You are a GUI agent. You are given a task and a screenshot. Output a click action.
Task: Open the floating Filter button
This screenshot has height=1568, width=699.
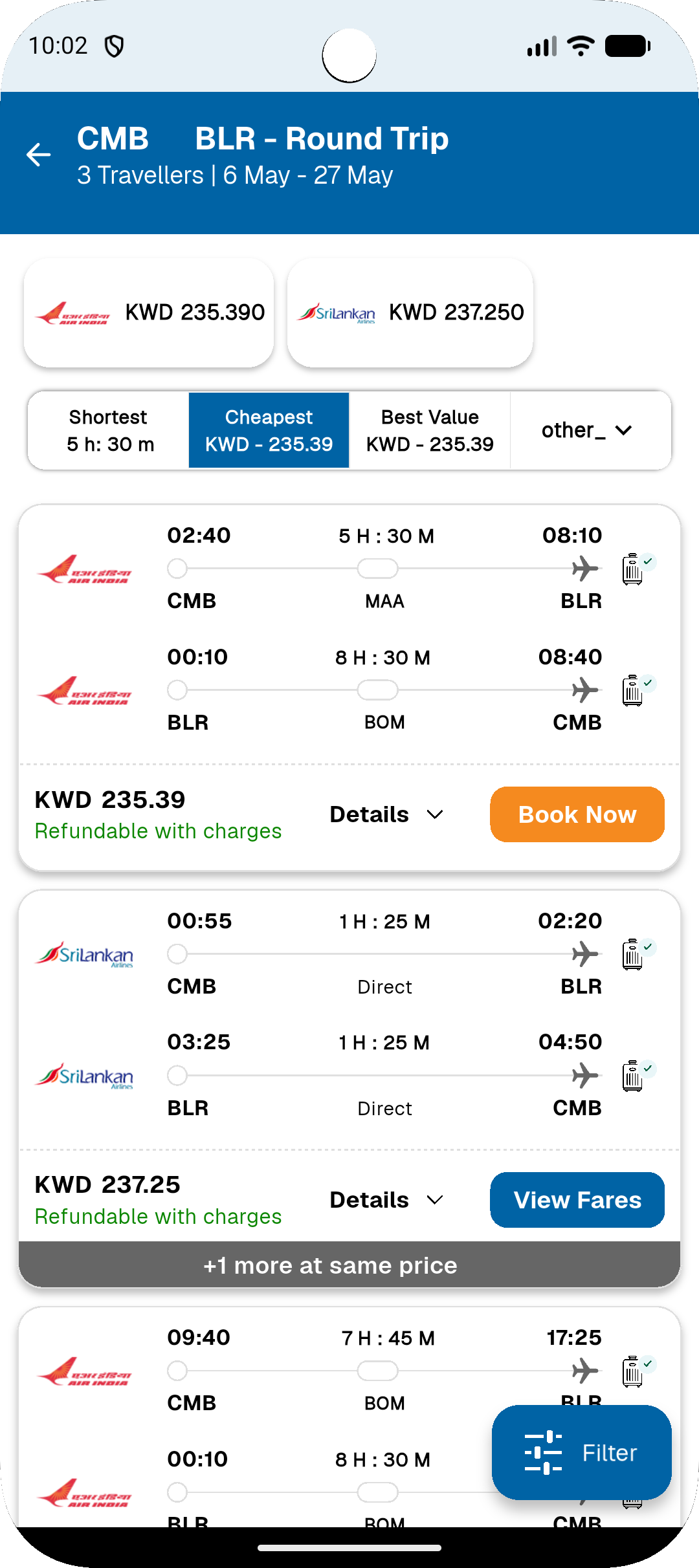(x=581, y=1452)
